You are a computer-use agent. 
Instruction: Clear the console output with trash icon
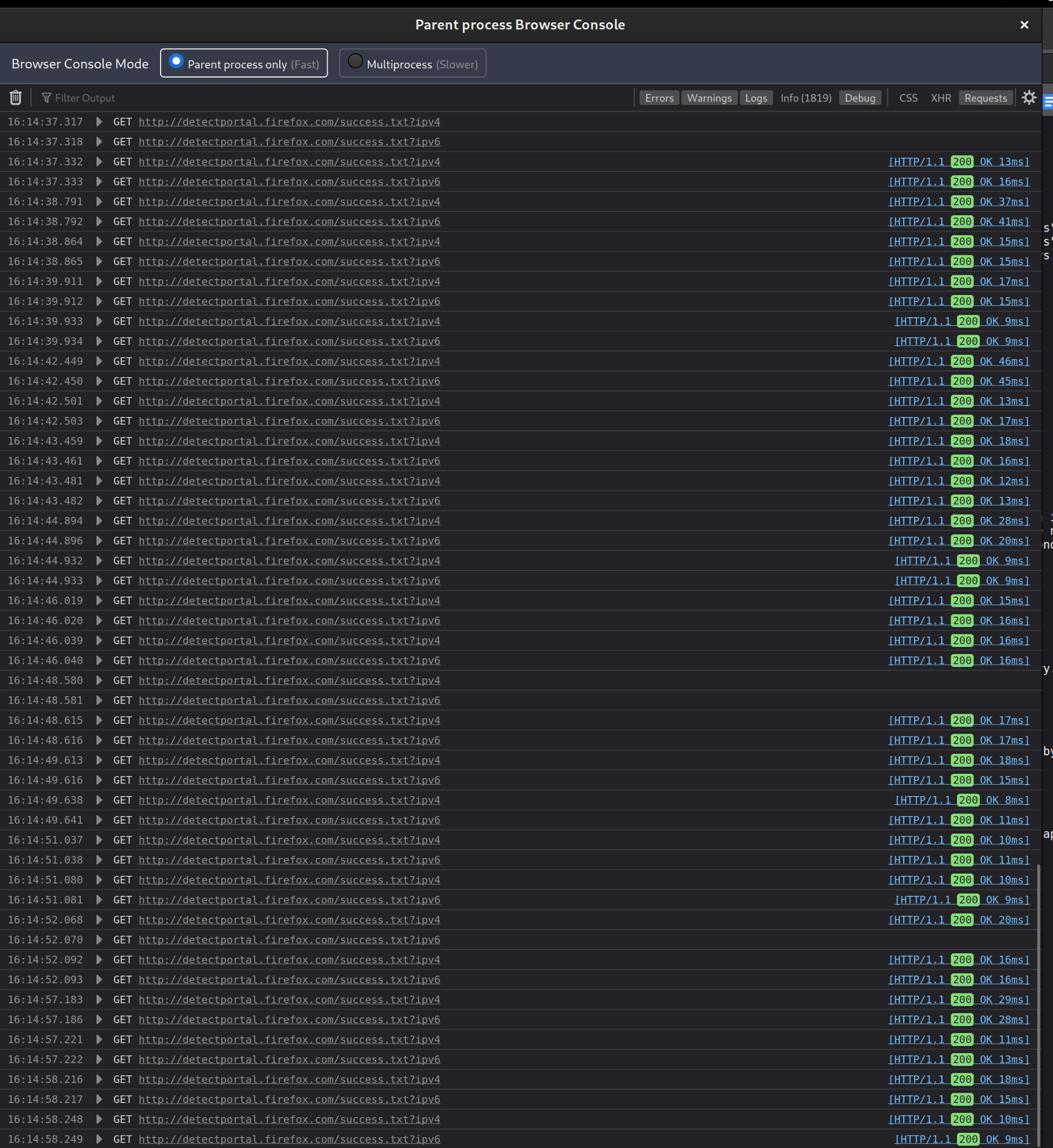(x=15, y=98)
